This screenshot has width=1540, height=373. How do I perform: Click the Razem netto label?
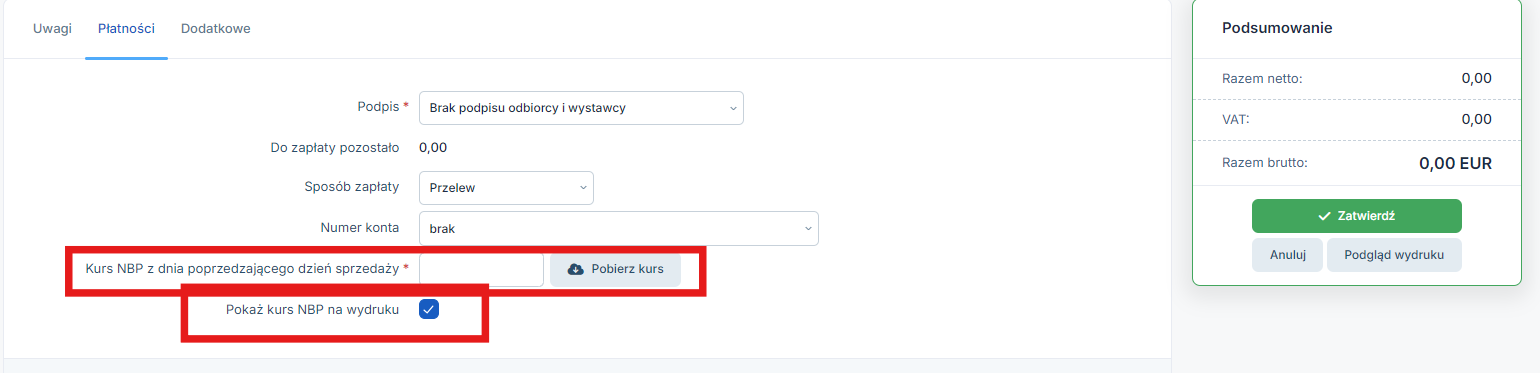[x=1262, y=78]
